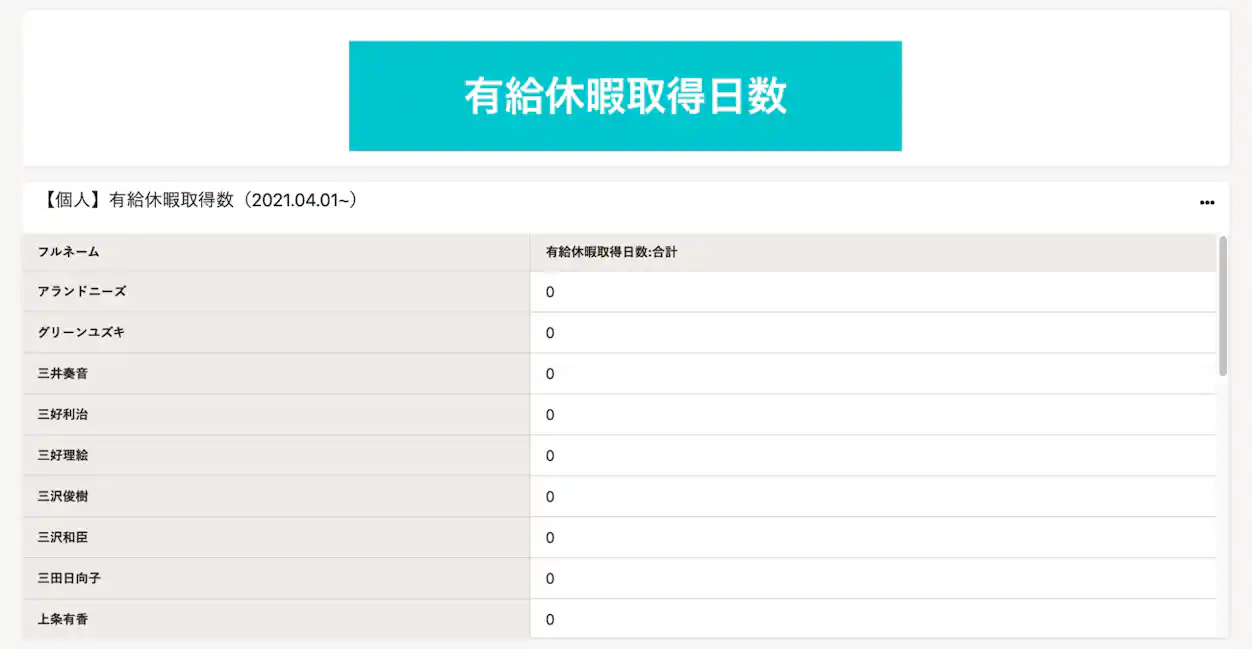This screenshot has height=649, width=1252.
Task: Sort by the 有給休暇取得日数:合計 column header
Action: 610,252
